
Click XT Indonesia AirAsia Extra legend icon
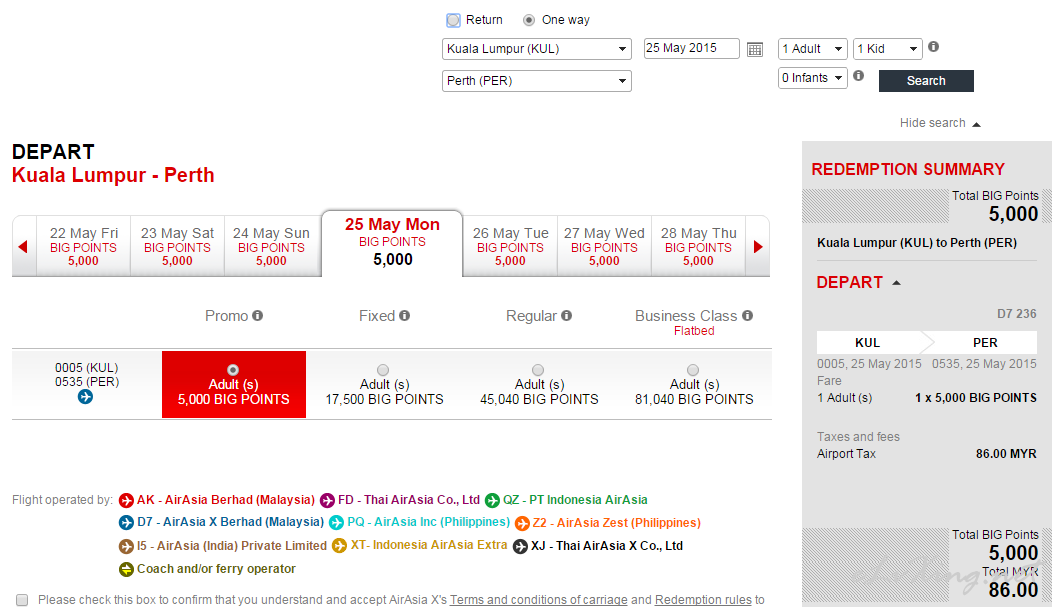coord(339,546)
